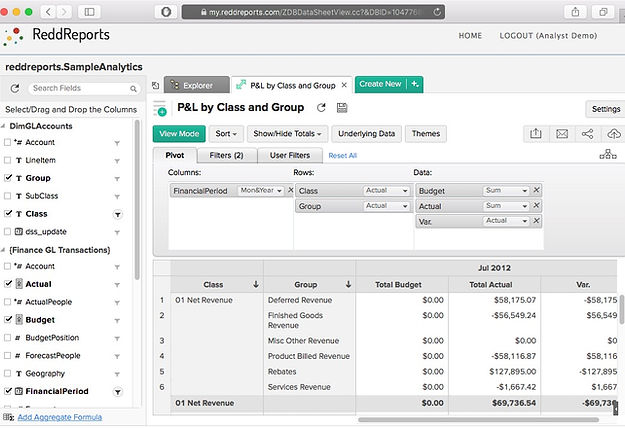Uncheck the Actual field
This screenshot has height=428, width=625.
coord(7,284)
